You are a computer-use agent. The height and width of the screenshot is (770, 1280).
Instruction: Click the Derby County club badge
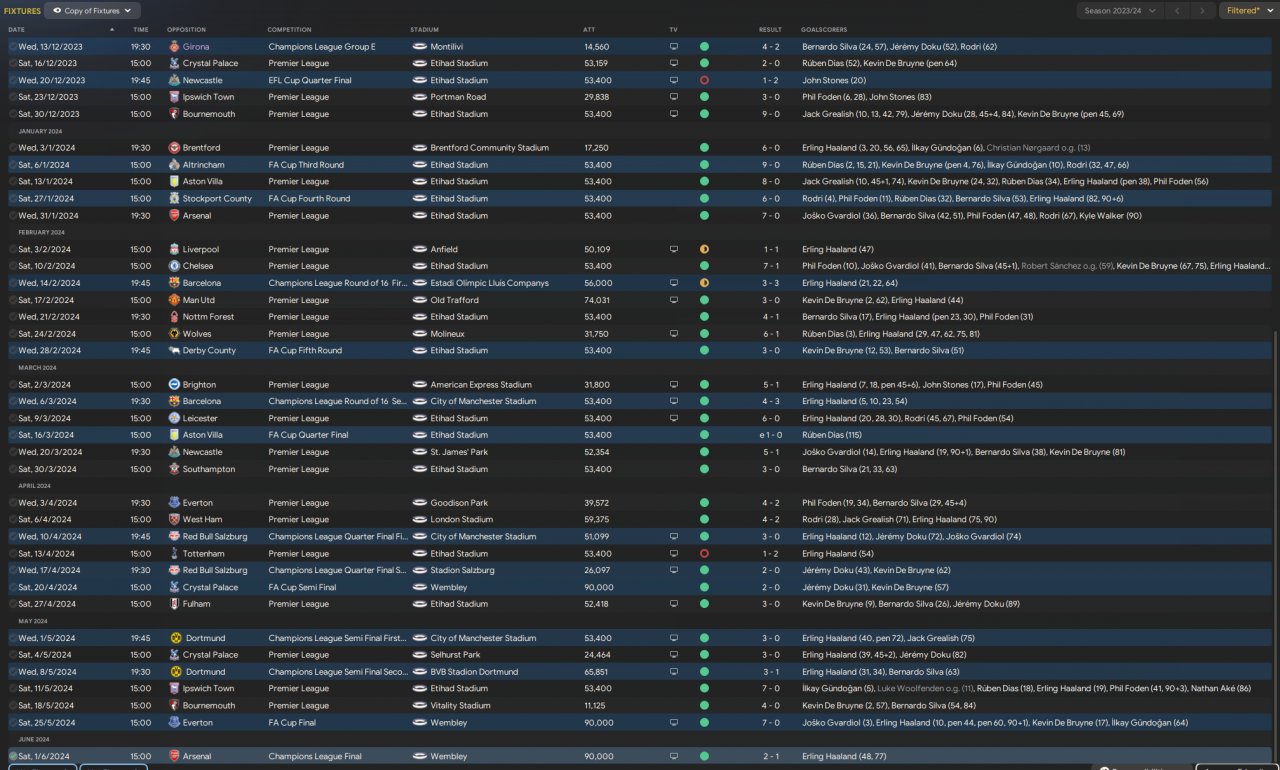[174, 351]
